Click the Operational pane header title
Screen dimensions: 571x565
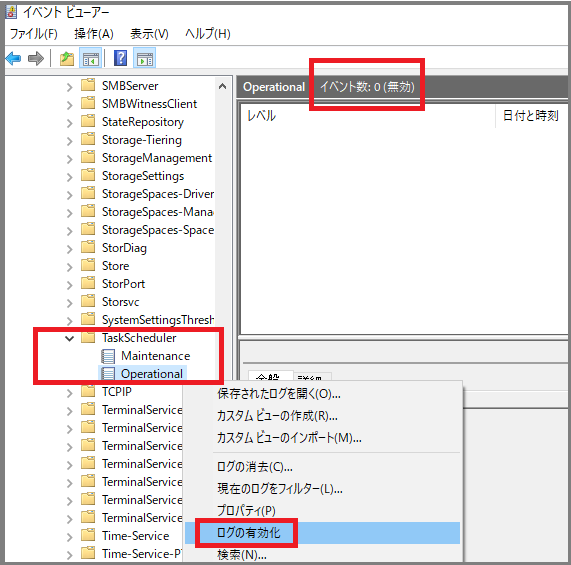click(274, 87)
